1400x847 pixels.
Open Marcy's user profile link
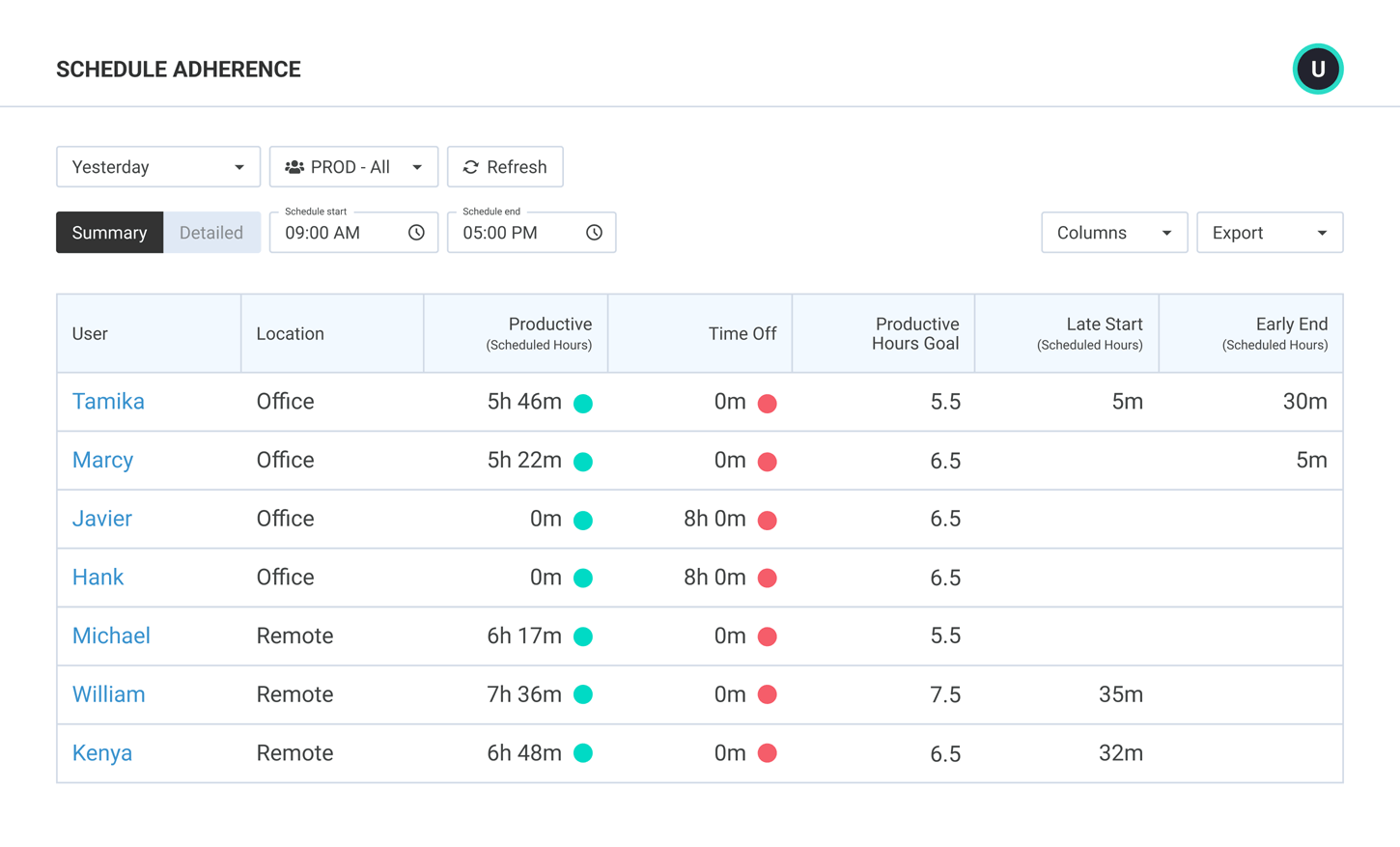pos(102,460)
